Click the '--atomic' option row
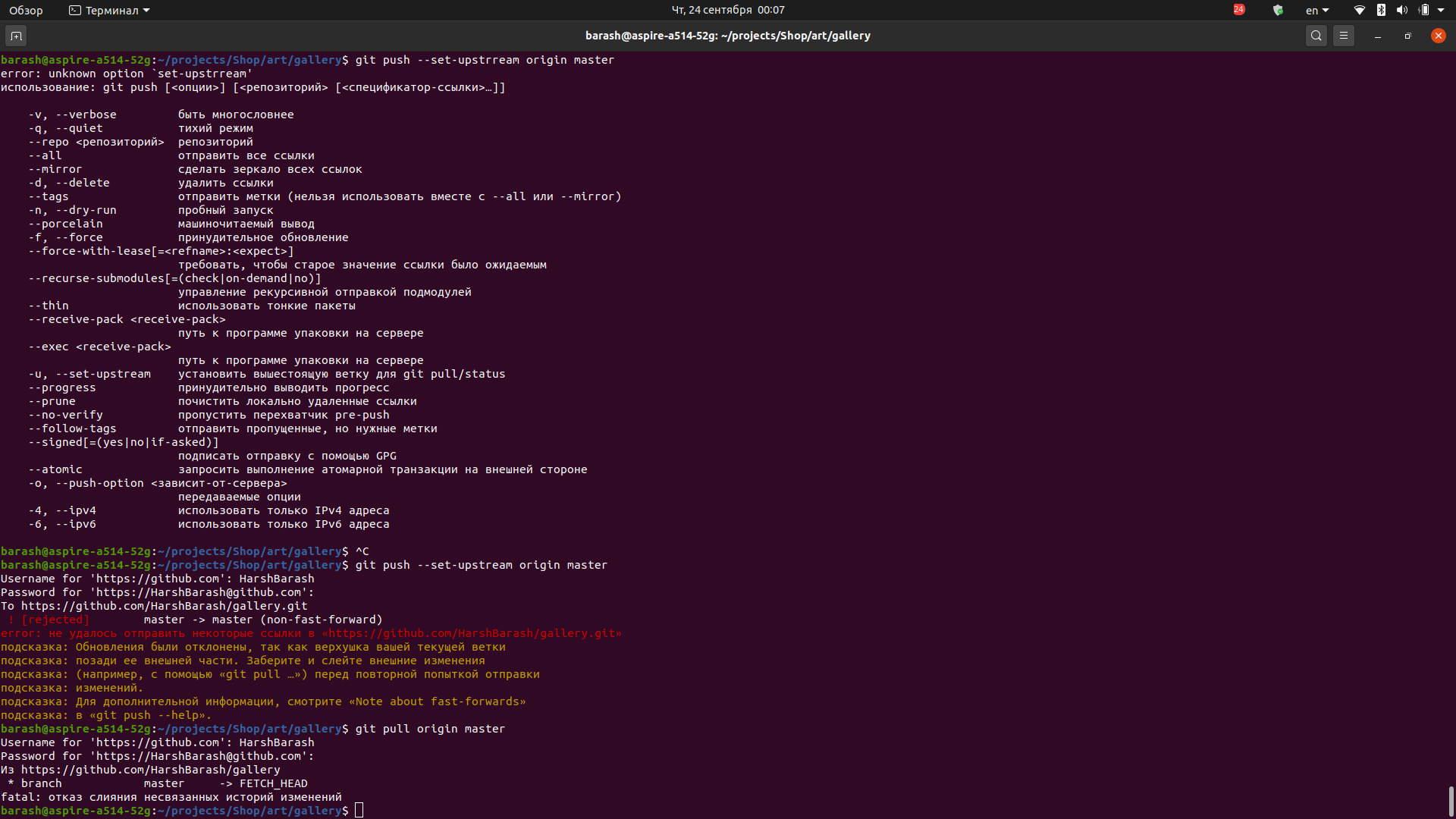The width and height of the screenshot is (1456, 819). coord(308,469)
